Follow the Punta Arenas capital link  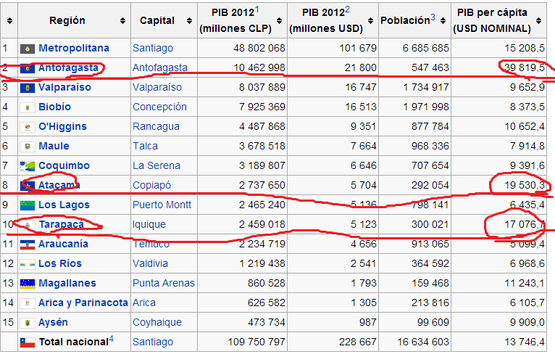tap(164, 283)
